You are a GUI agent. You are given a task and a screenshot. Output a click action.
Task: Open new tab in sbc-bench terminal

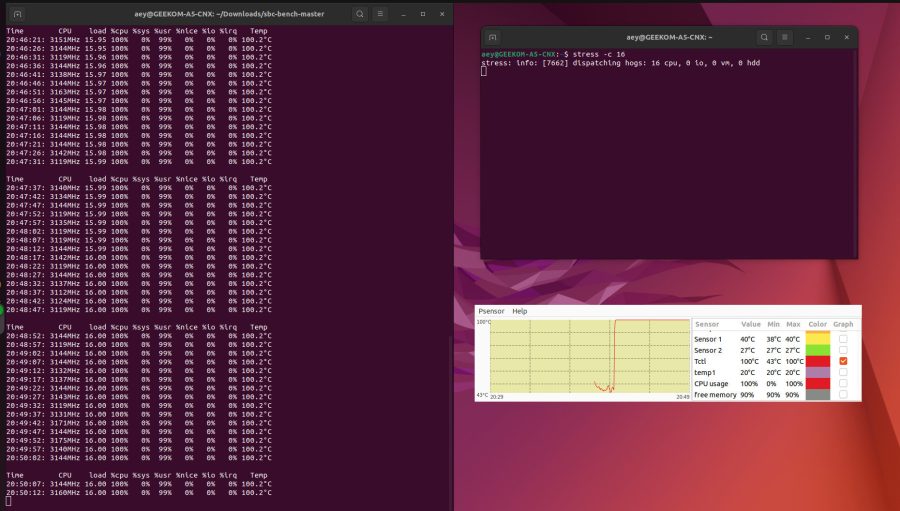click(16, 13)
